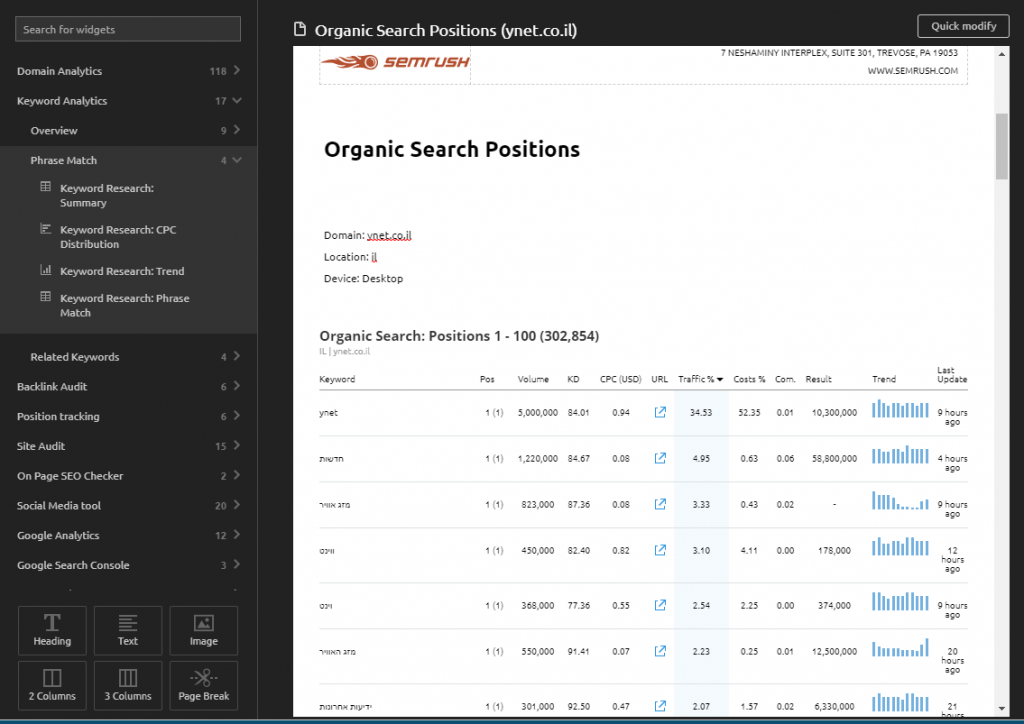Click the Keyword Research: Phrase Match table icon
Screen dimensions: 1024x724
click(46, 297)
